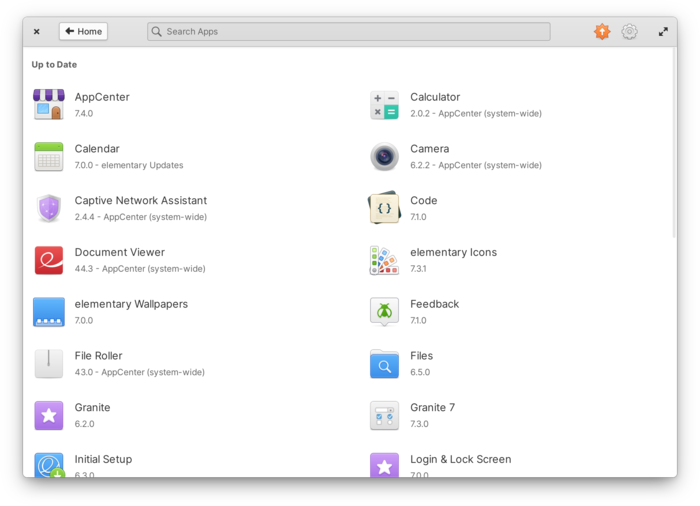The height and width of the screenshot is (506, 700).
Task: Click the Captive Network Assistant shield icon
Action: click(49, 208)
